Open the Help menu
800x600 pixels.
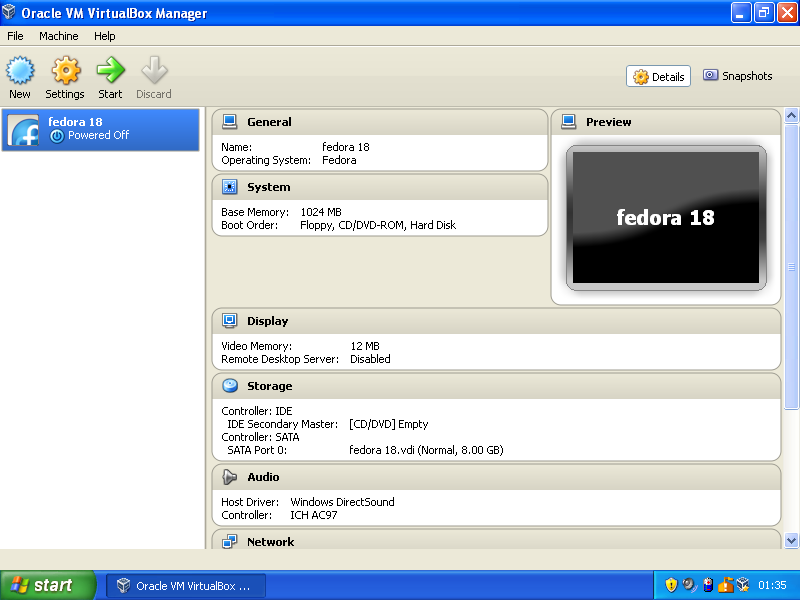(x=105, y=36)
